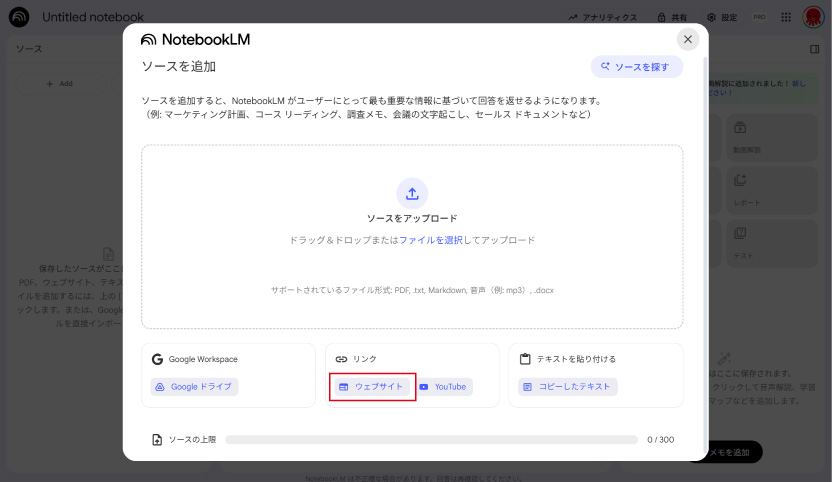Screen dimensions: 832x482
Task: Open the ファイルを選択 link
Action: 430,240
